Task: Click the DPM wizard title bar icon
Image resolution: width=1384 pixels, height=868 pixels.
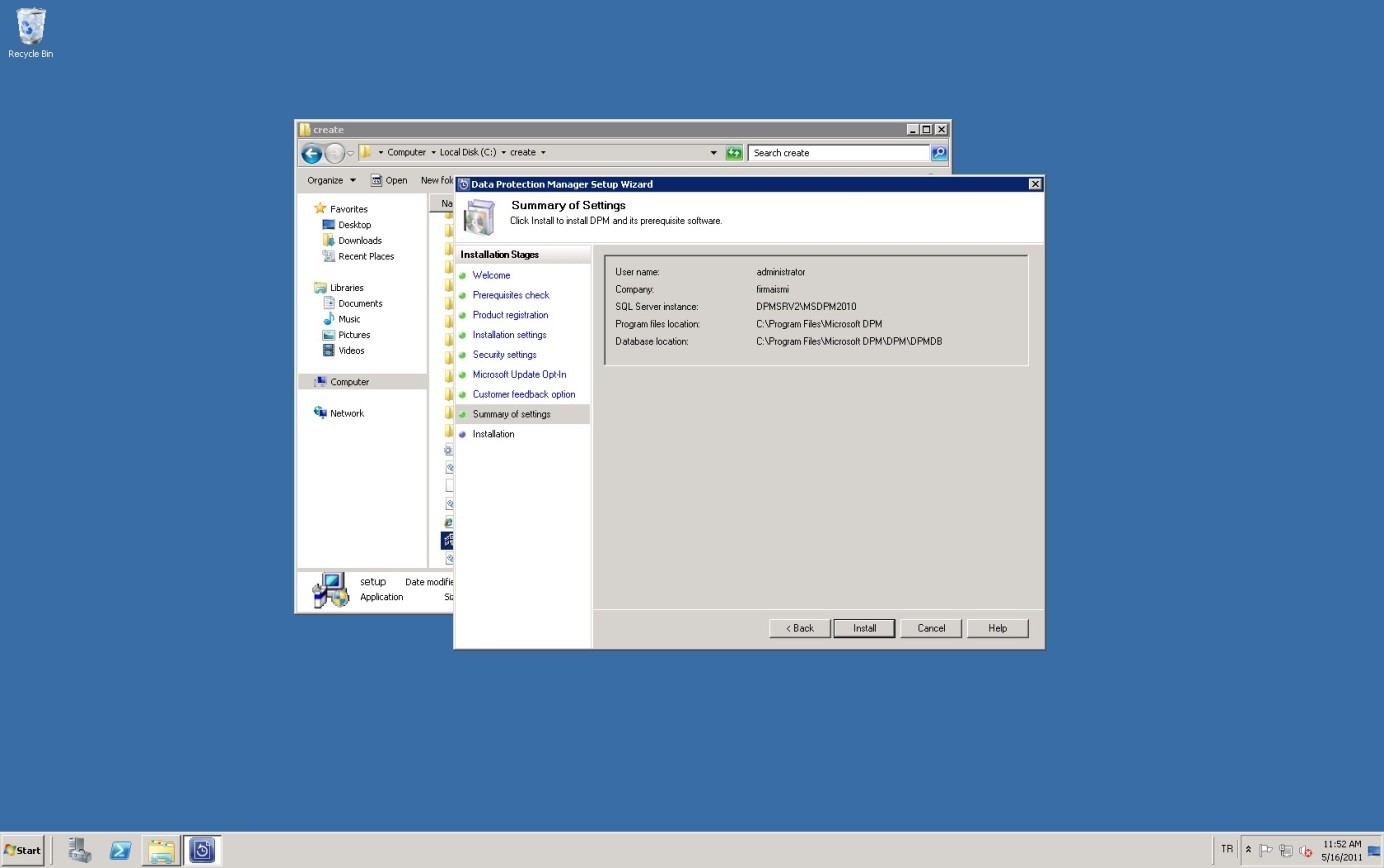Action: (x=463, y=184)
